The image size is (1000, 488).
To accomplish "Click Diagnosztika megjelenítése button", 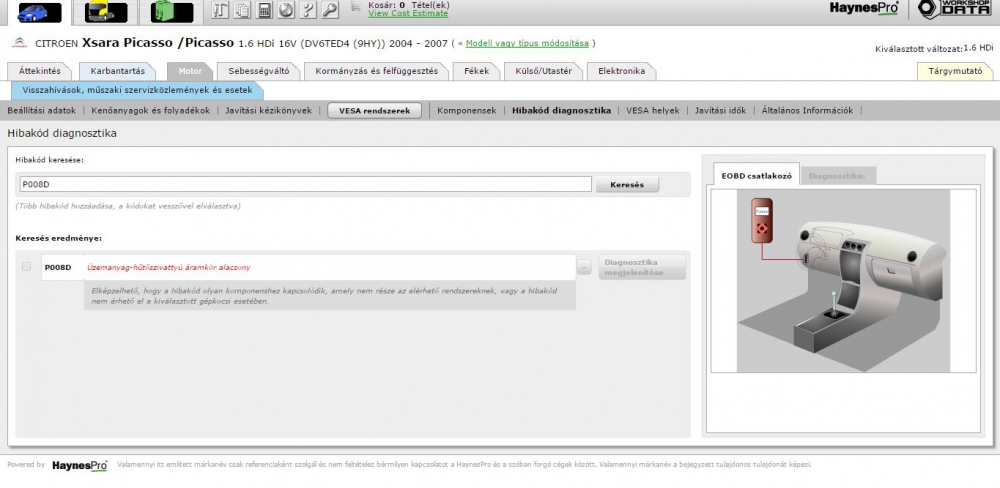I will (642, 267).
